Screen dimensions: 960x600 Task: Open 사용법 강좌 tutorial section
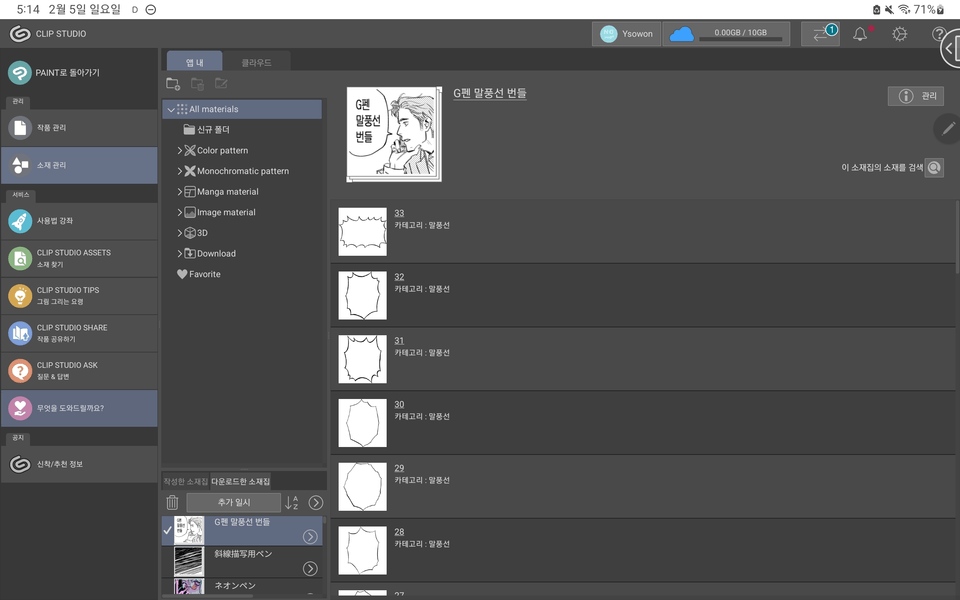coord(79,221)
